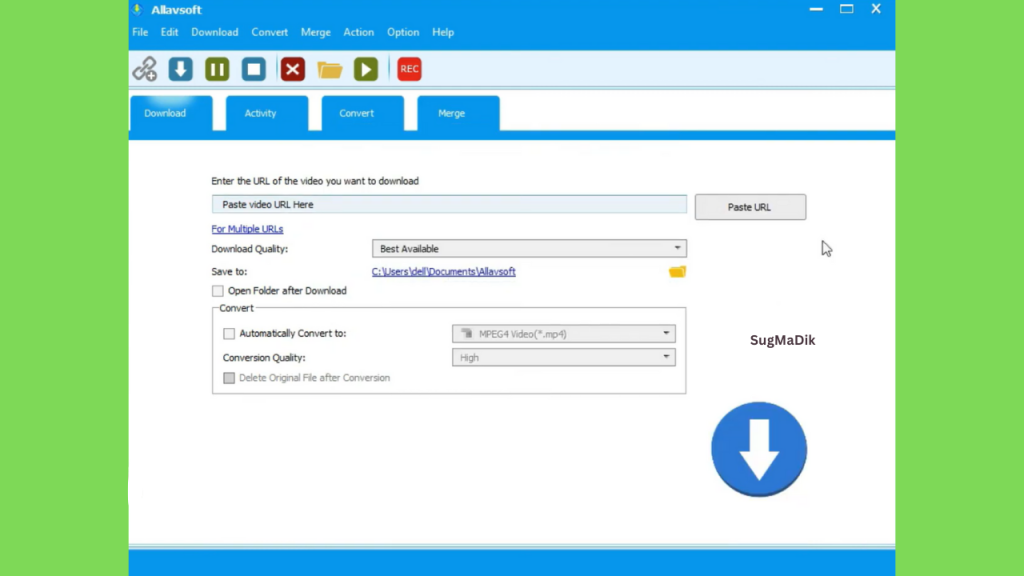Expand the Download Quality Best Available dropdown
Viewport: 1024px width, 576px height.
[x=529, y=248]
